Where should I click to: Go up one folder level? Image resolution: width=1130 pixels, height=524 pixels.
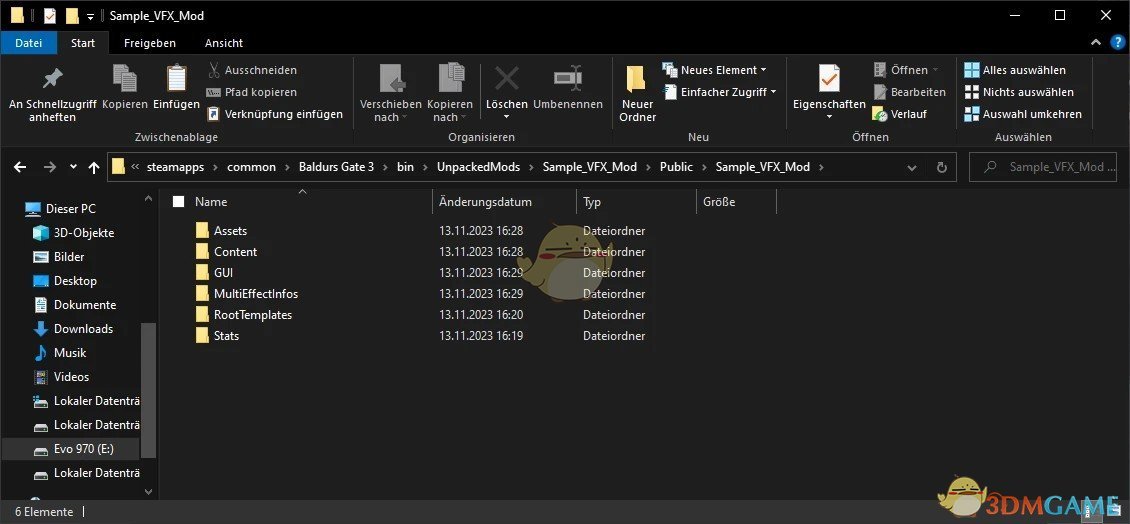point(94,167)
